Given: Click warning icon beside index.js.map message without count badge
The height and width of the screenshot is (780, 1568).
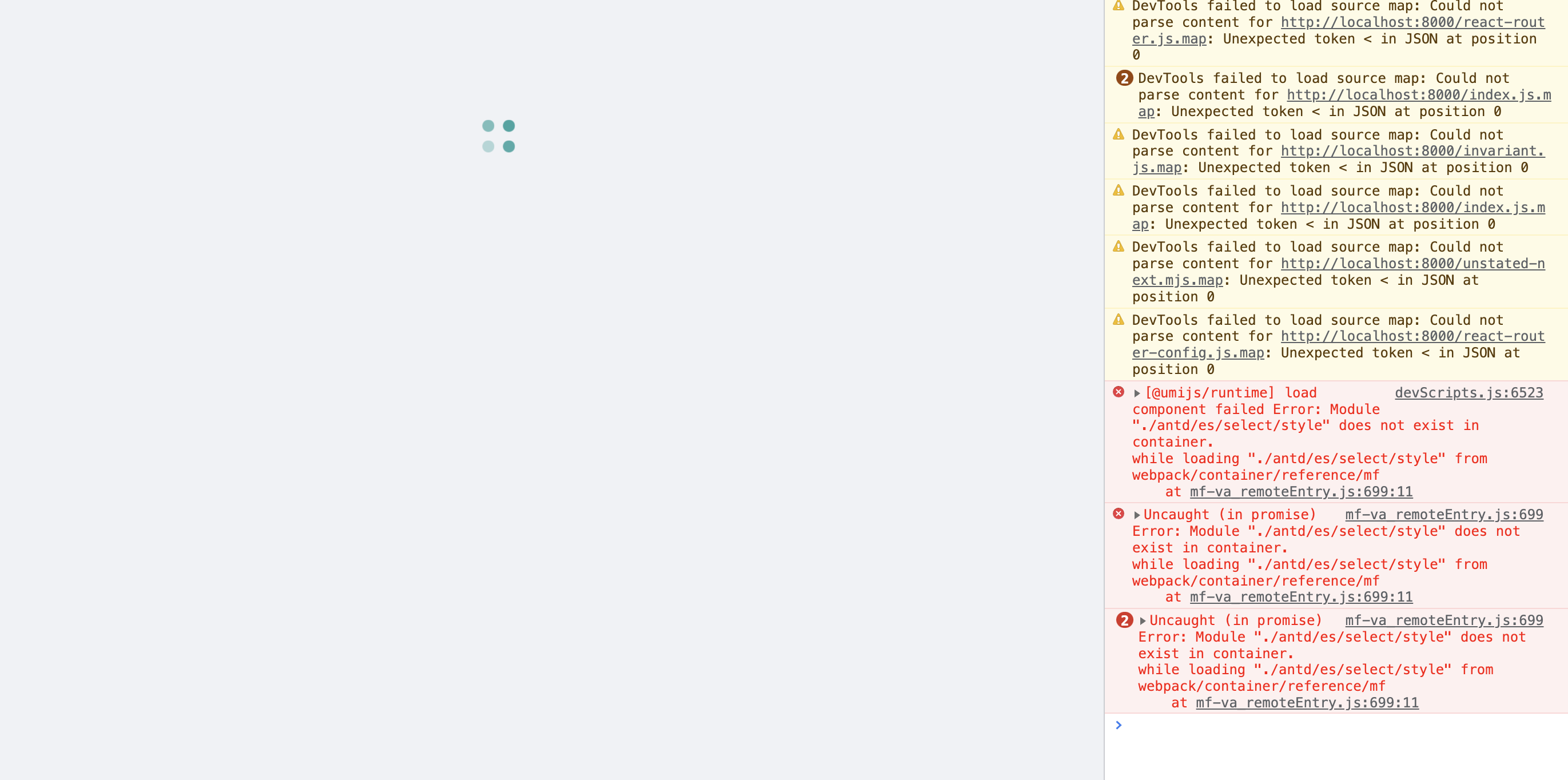Looking at the screenshot, I should point(1118,190).
